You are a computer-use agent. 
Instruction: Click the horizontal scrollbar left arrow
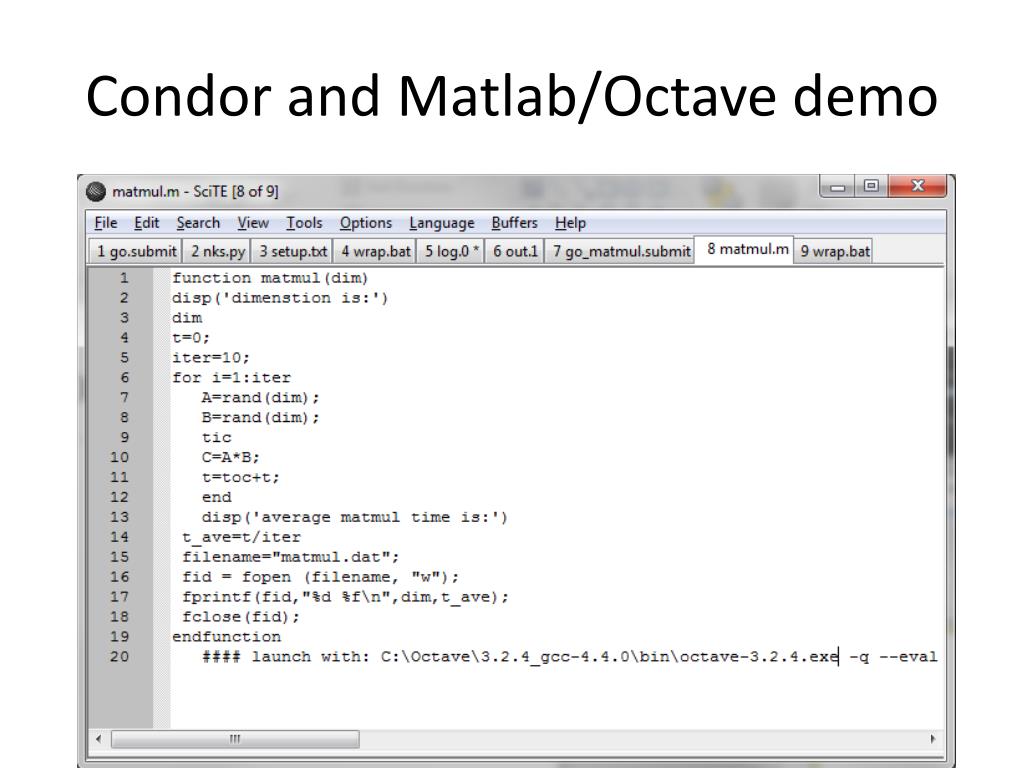coord(99,739)
